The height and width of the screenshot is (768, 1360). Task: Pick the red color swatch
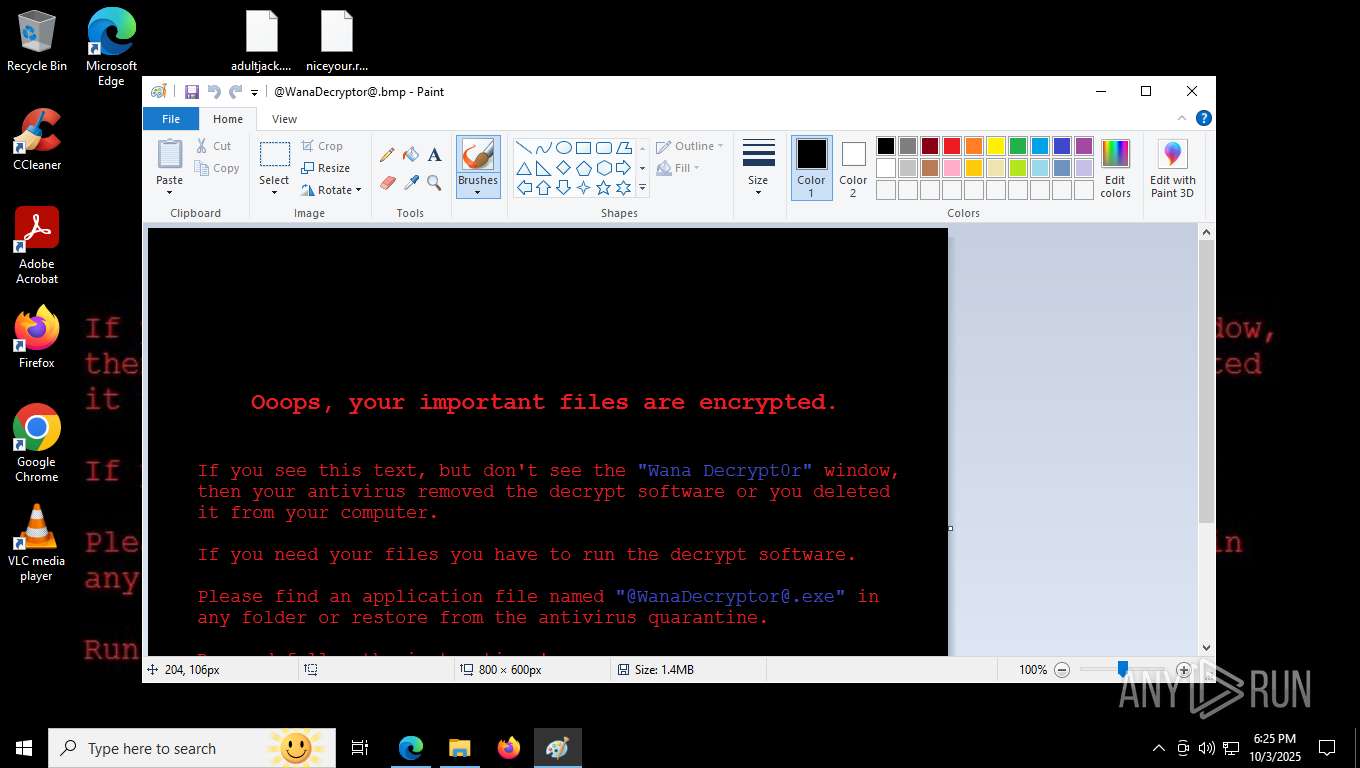[x=952, y=146]
